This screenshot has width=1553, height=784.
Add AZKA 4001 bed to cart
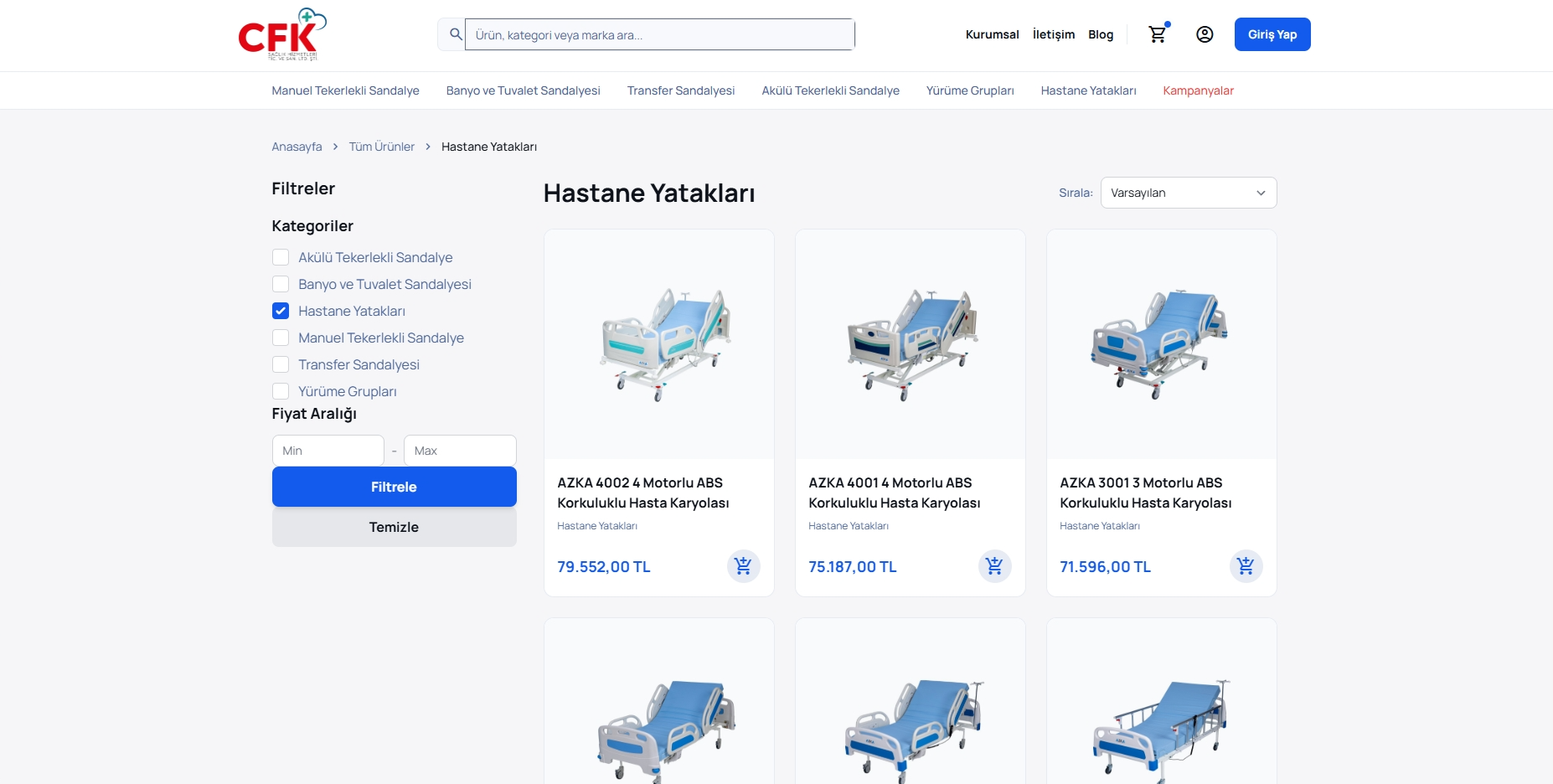pos(994,566)
